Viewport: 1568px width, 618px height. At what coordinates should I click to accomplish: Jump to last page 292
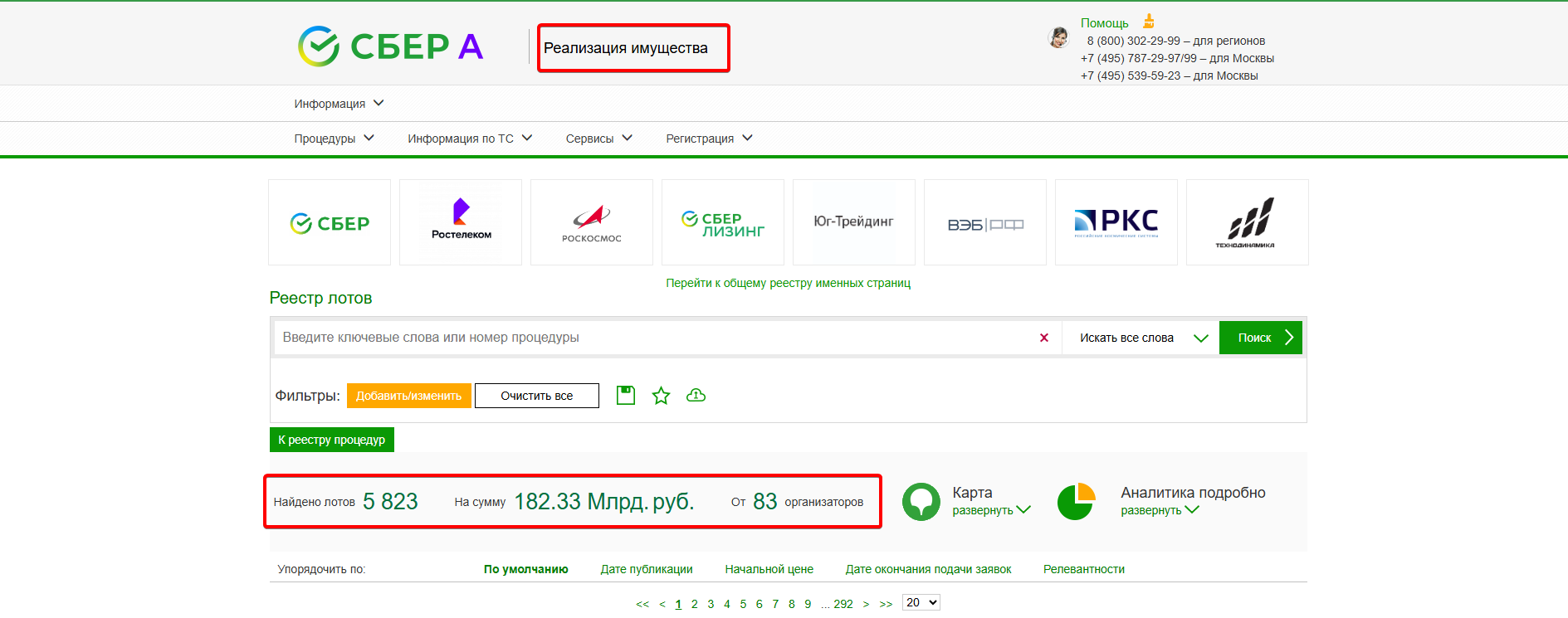[843, 604]
